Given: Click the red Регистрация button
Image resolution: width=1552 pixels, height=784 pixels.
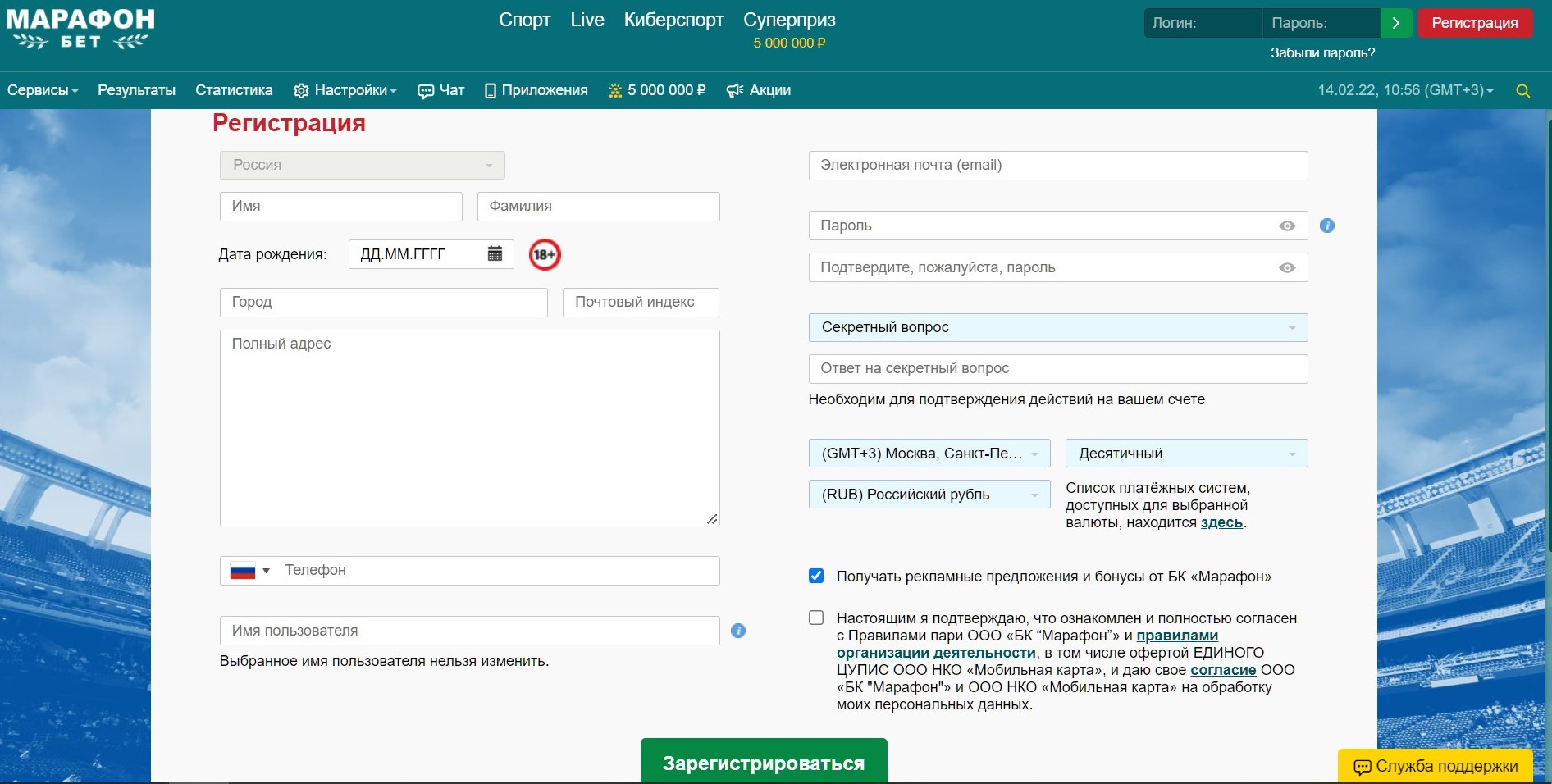Looking at the screenshot, I should [x=1475, y=23].
